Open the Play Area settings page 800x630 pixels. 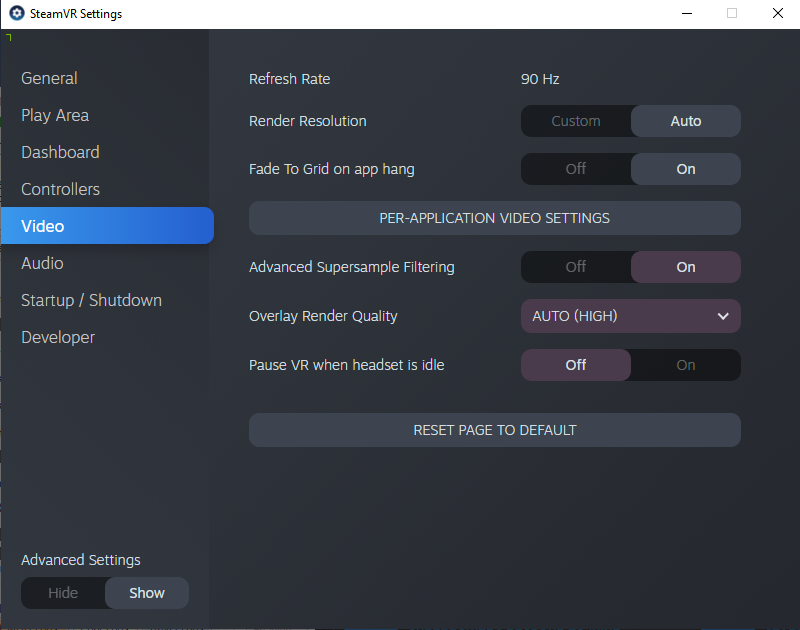tap(55, 115)
